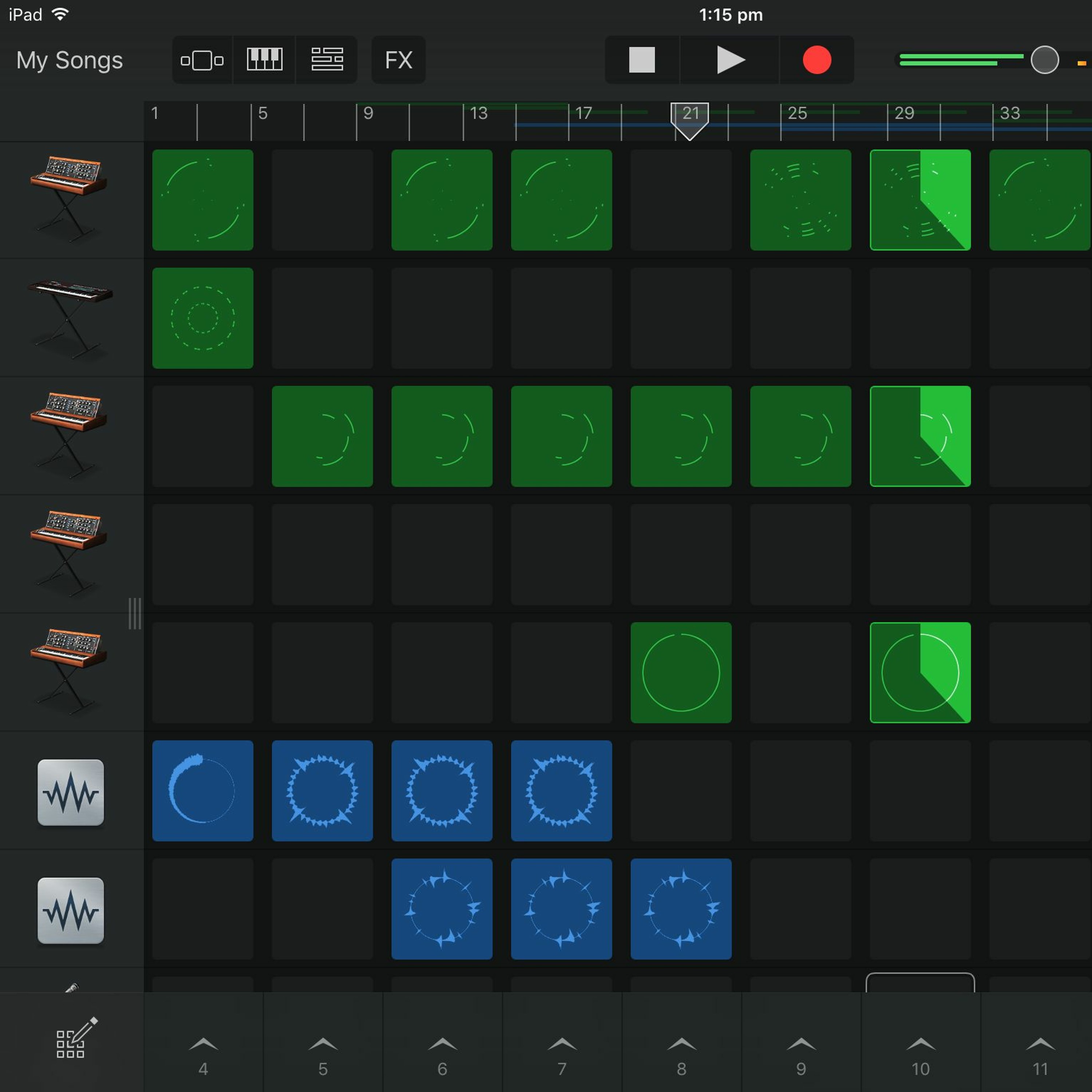Image resolution: width=1092 pixels, height=1092 pixels.
Task: Open My Songs browser
Action: tap(70, 60)
